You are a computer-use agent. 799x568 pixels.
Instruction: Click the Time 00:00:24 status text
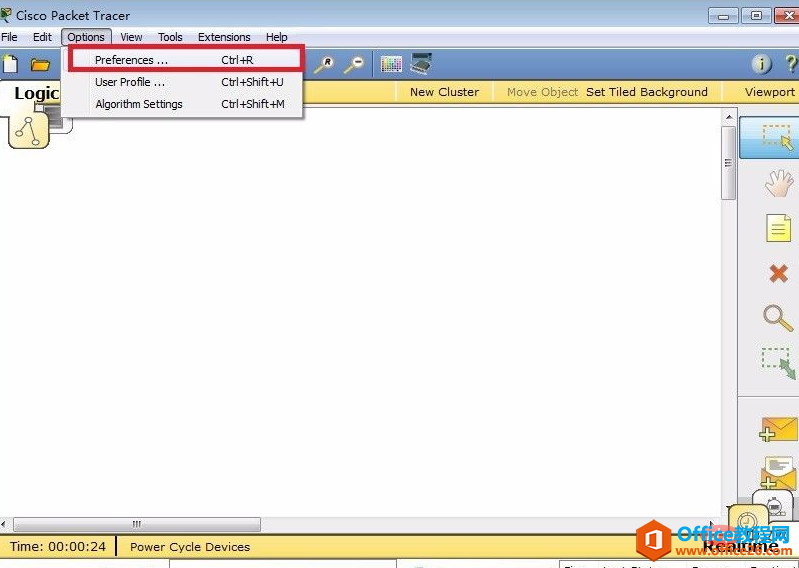click(58, 547)
